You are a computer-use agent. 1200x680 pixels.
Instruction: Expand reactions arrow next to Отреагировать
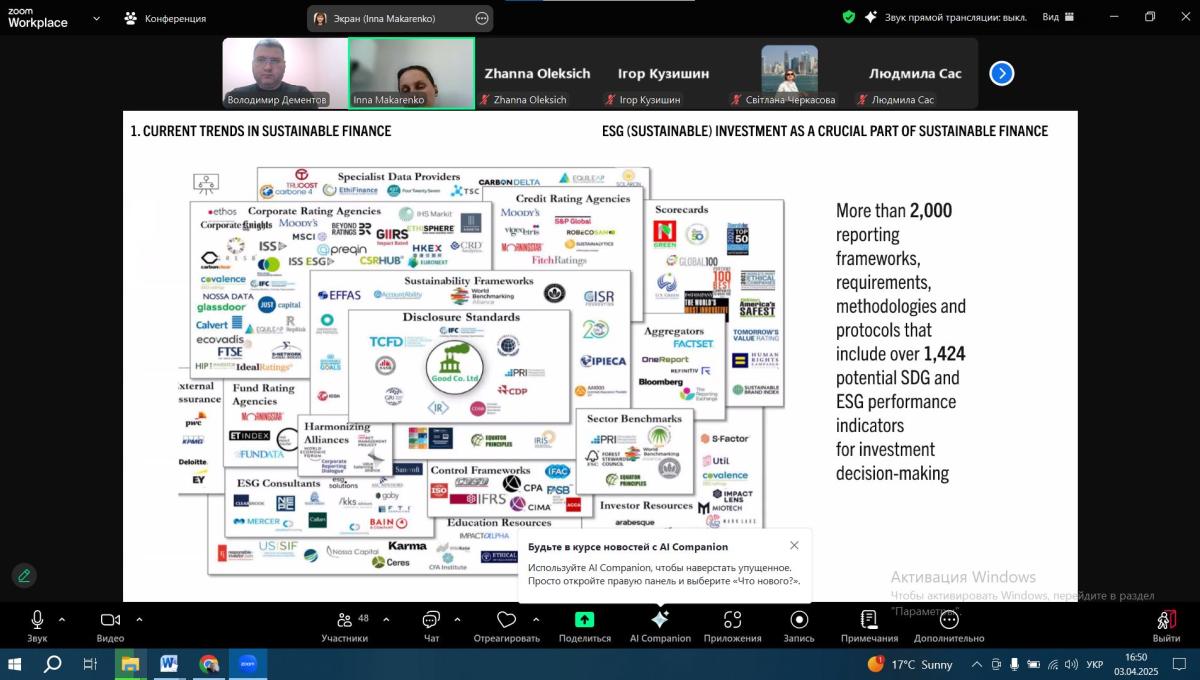pyautogui.click(x=535, y=619)
